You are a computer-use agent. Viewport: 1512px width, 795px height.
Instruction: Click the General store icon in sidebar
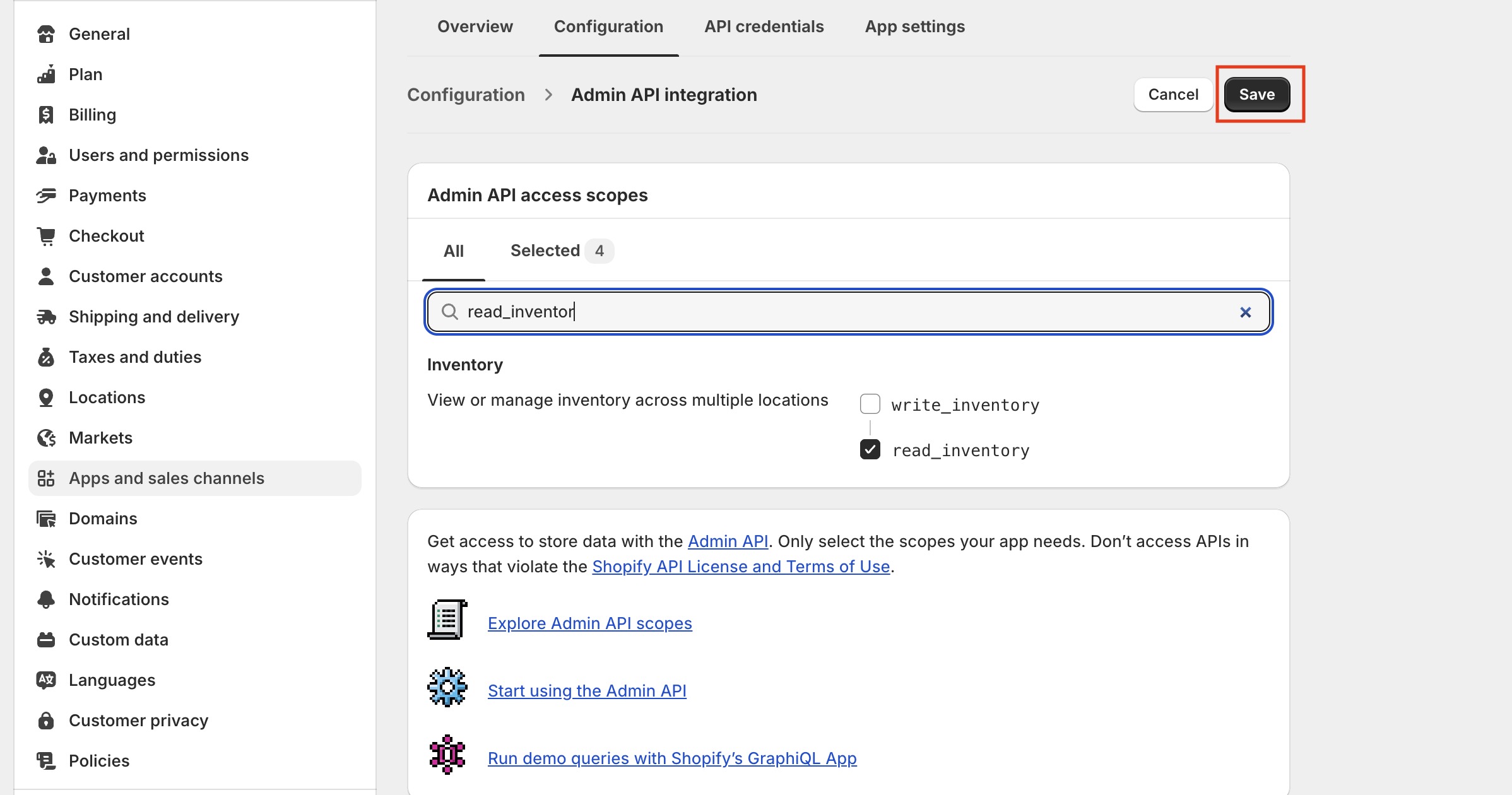point(46,34)
